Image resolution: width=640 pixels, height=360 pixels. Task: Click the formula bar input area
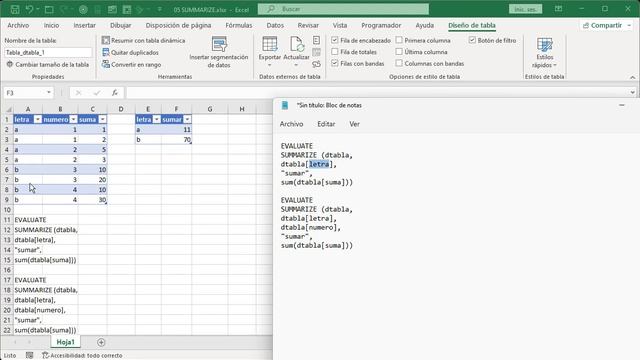tap(377, 93)
